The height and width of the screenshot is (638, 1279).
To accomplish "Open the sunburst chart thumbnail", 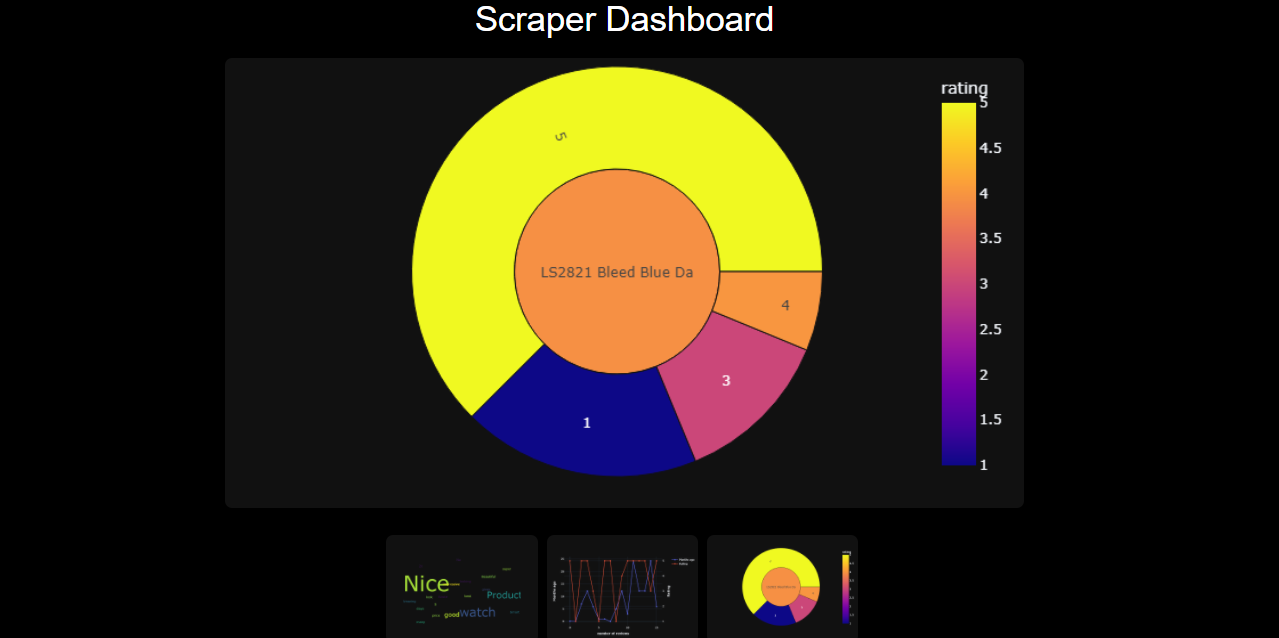I will point(781,586).
